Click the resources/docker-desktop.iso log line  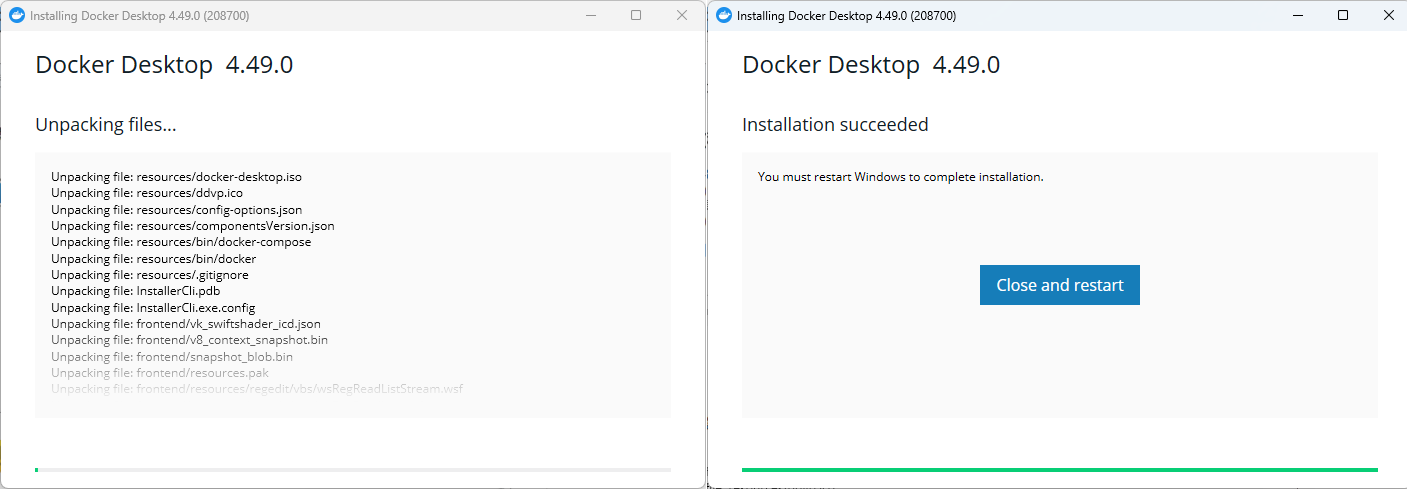pos(176,177)
